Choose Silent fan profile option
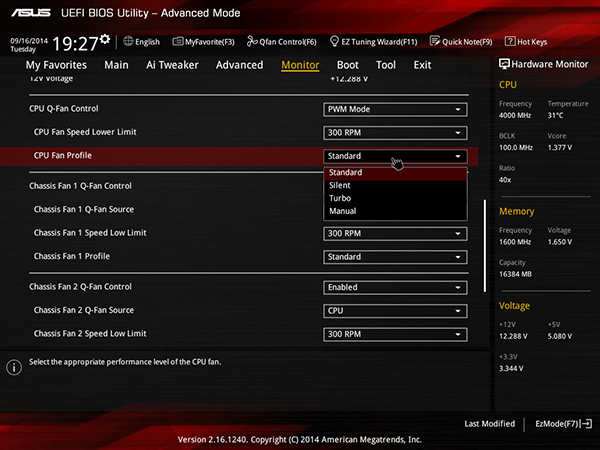The image size is (600, 450). (x=395, y=186)
